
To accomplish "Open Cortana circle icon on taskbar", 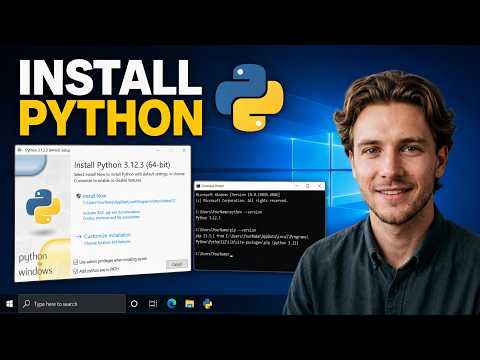I will point(134,304).
